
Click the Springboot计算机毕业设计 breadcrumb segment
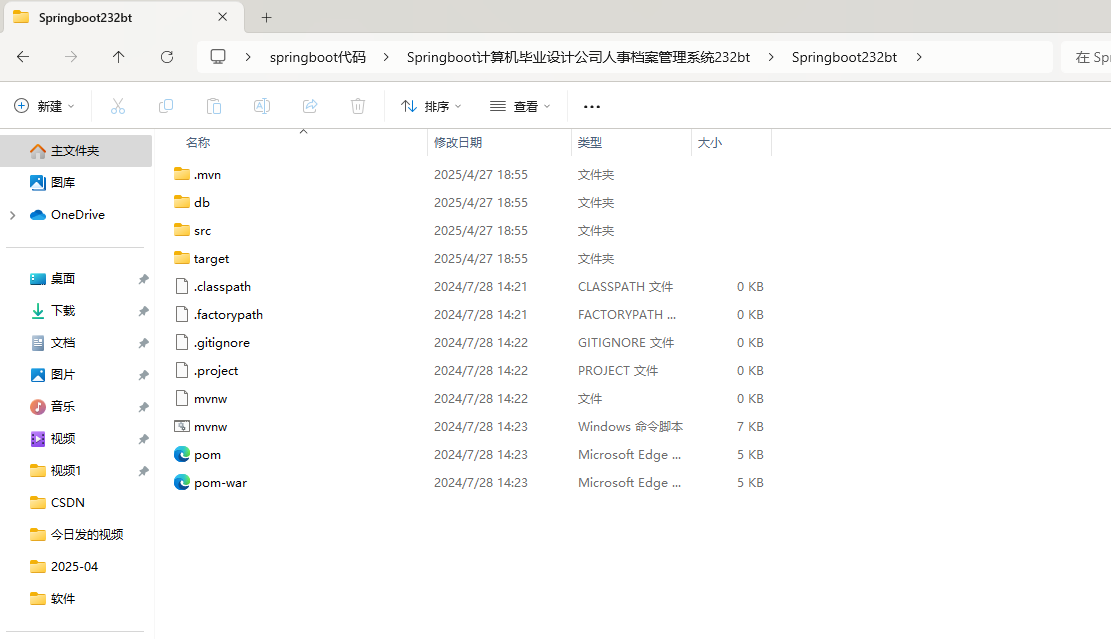point(578,57)
